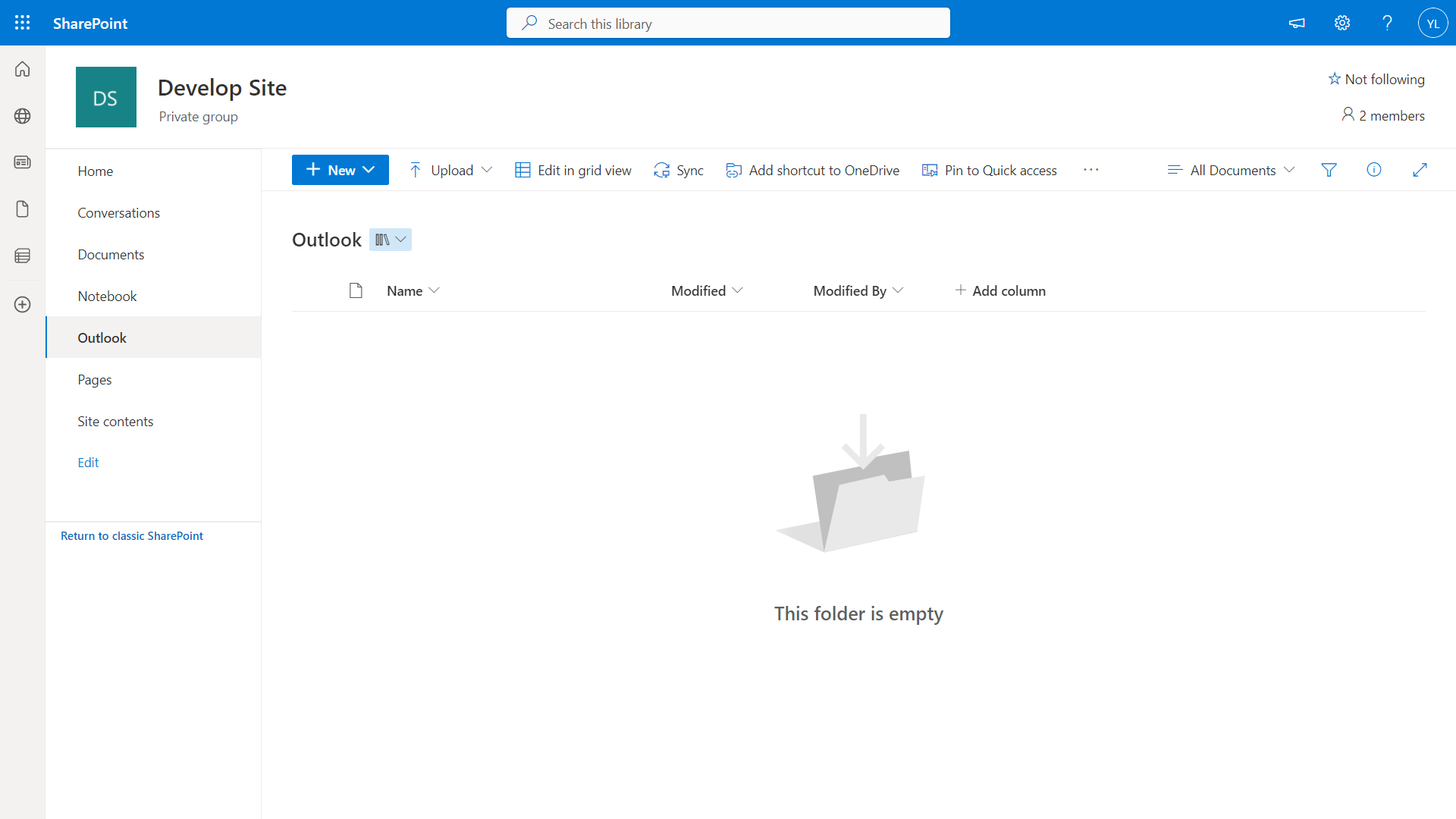Open the Upload dropdown
Viewport: 1456px width, 819px height.
450,170
